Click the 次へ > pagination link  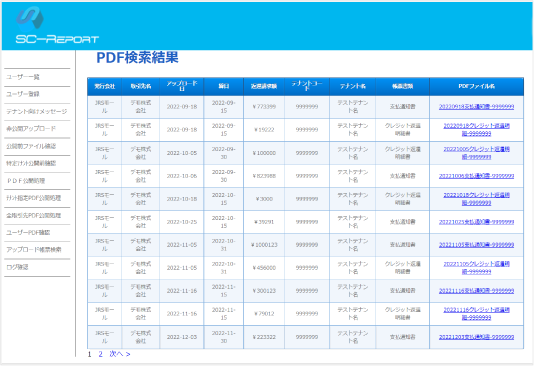(x=120, y=354)
